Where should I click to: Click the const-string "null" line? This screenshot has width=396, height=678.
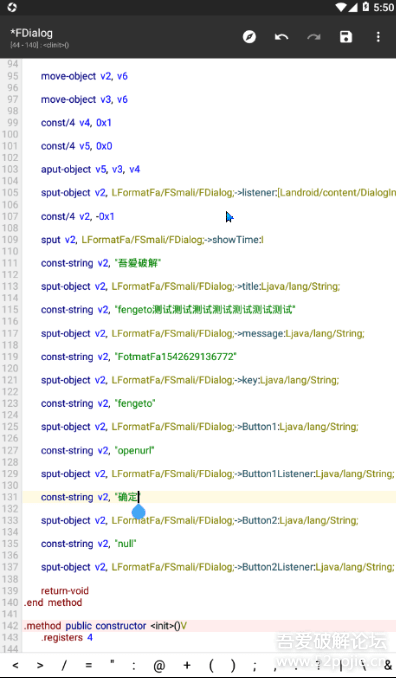click(x=89, y=544)
